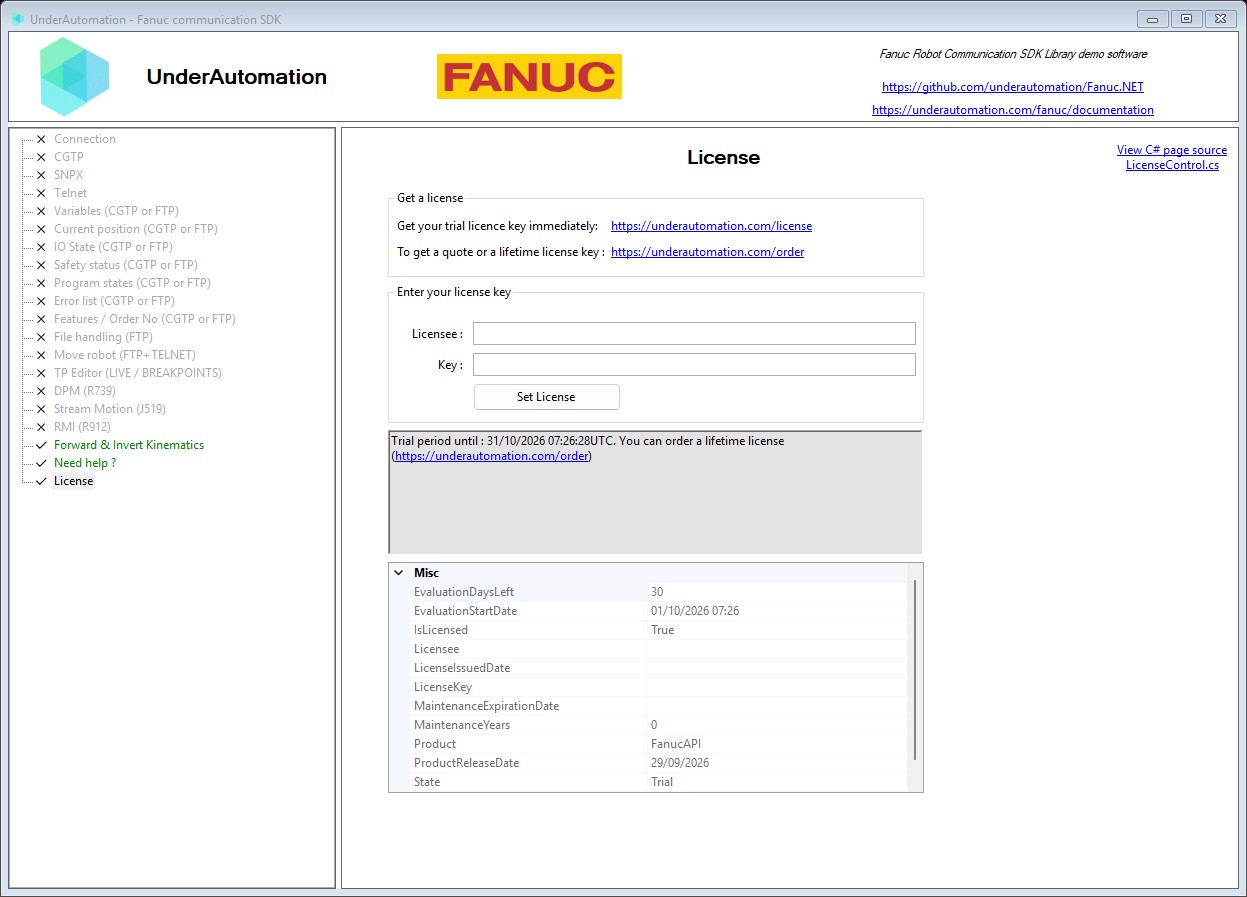Viewport: 1247px width, 897px height.
Task: Open File handling (FTP) page
Action: click(x=102, y=337)
